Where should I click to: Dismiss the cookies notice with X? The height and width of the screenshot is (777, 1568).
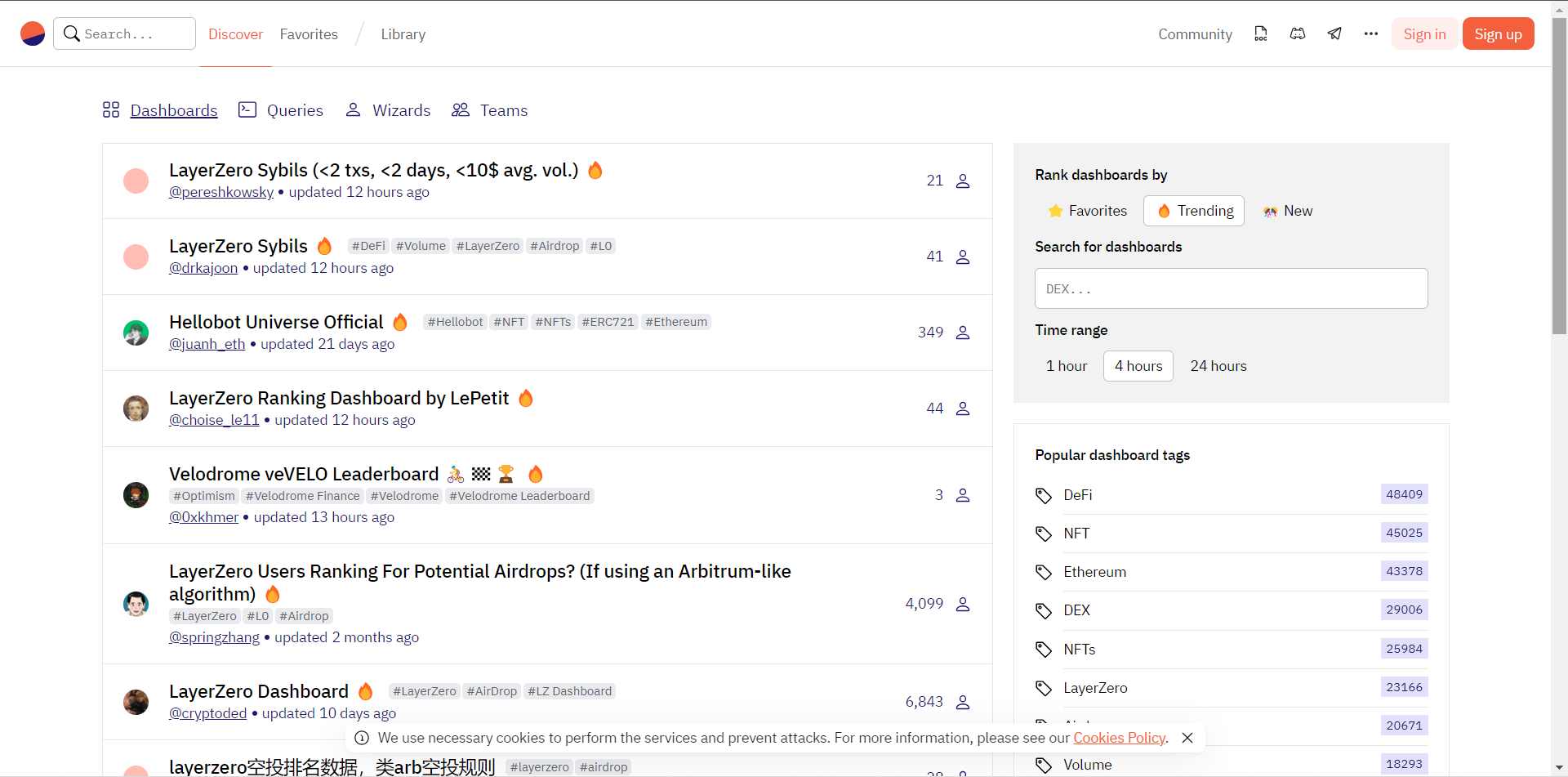(1187, 738)
